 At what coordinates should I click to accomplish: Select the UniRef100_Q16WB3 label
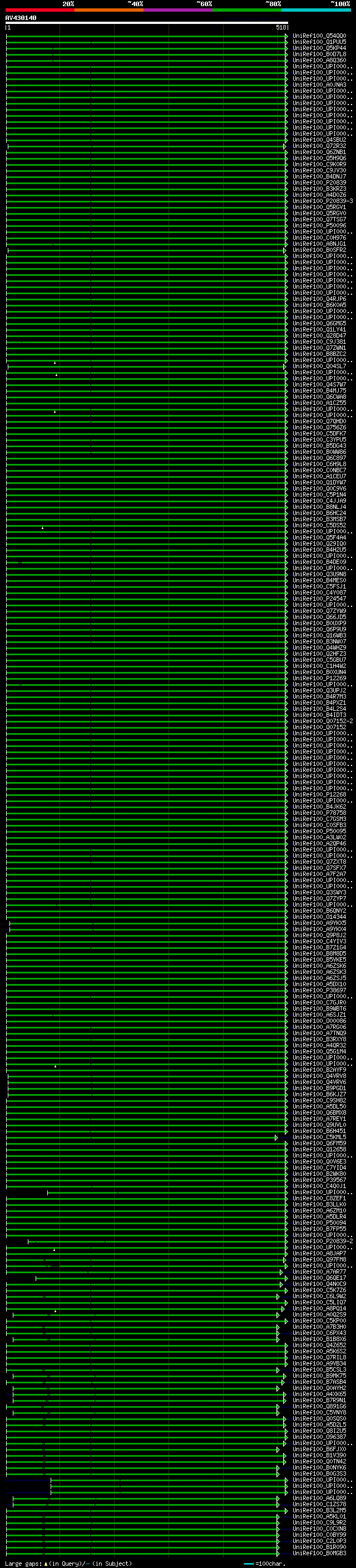point(319,635)
